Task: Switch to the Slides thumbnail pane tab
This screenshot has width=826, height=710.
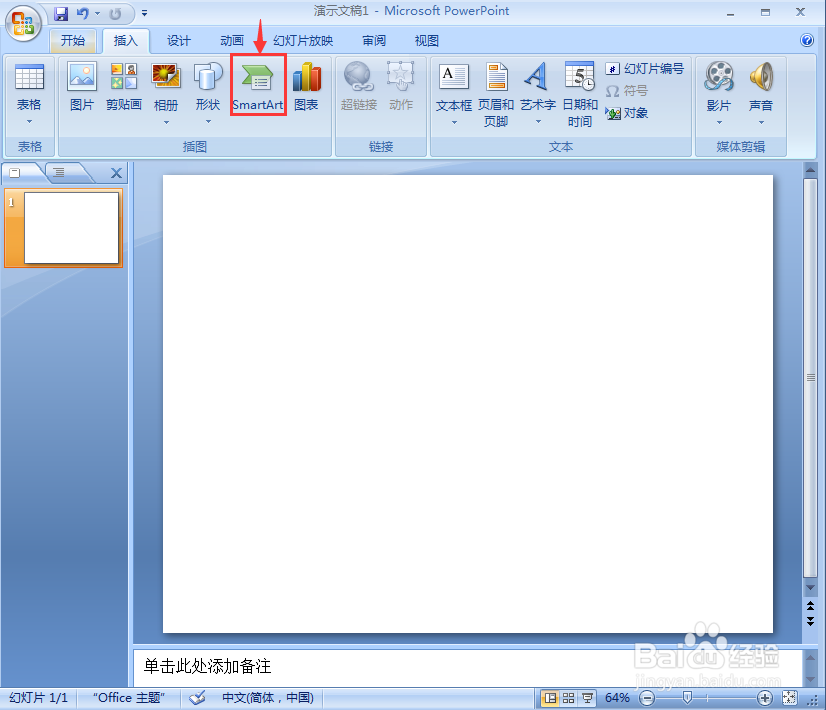Action: click(x=16, y=173)
